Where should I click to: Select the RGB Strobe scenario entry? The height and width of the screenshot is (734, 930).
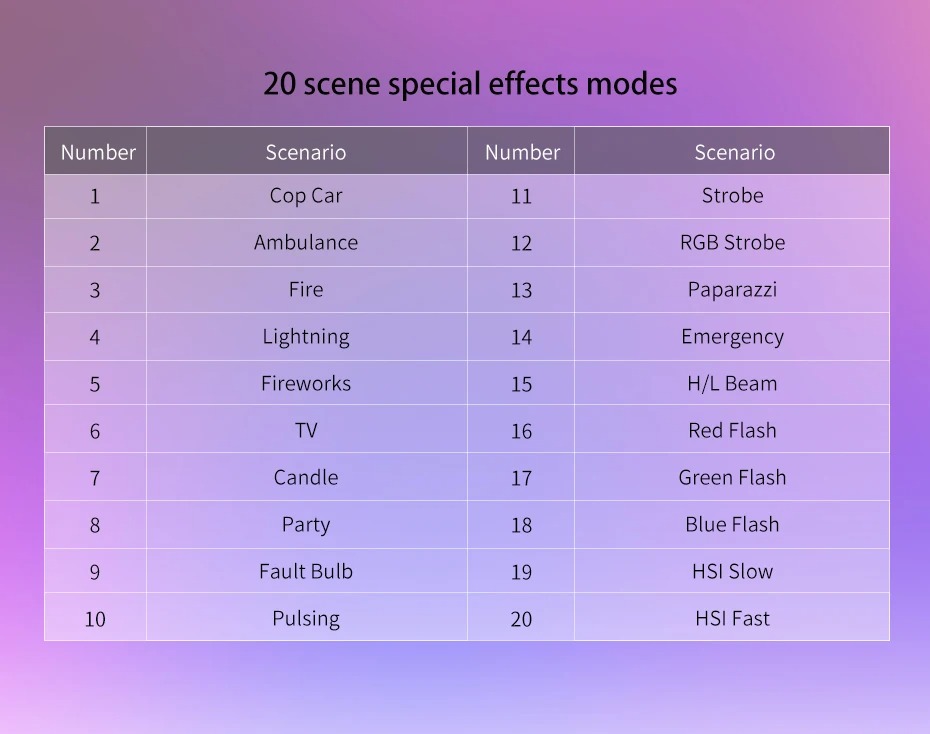pos(732,243)
